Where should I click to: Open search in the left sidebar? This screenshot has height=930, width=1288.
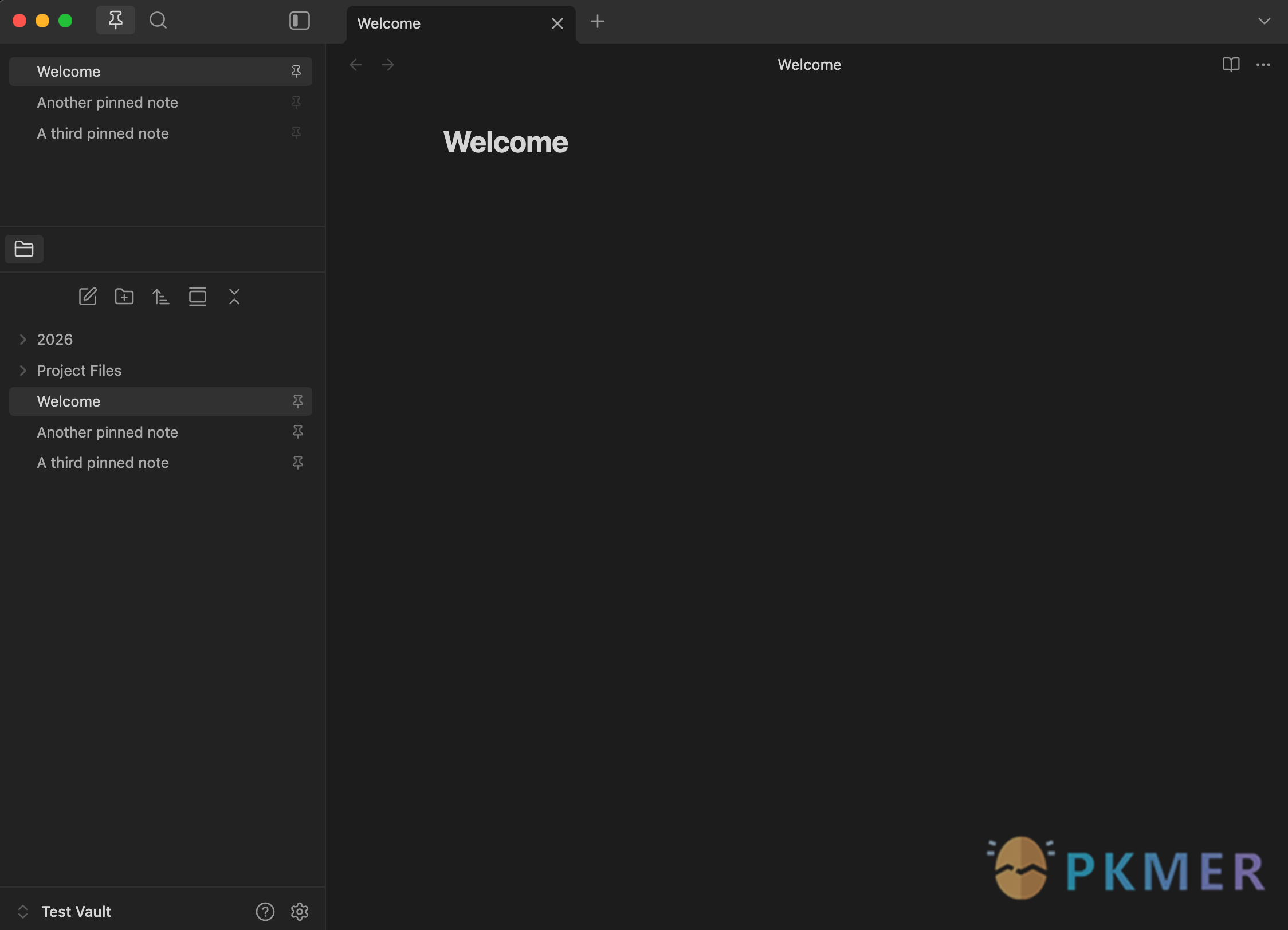(158, 21)
